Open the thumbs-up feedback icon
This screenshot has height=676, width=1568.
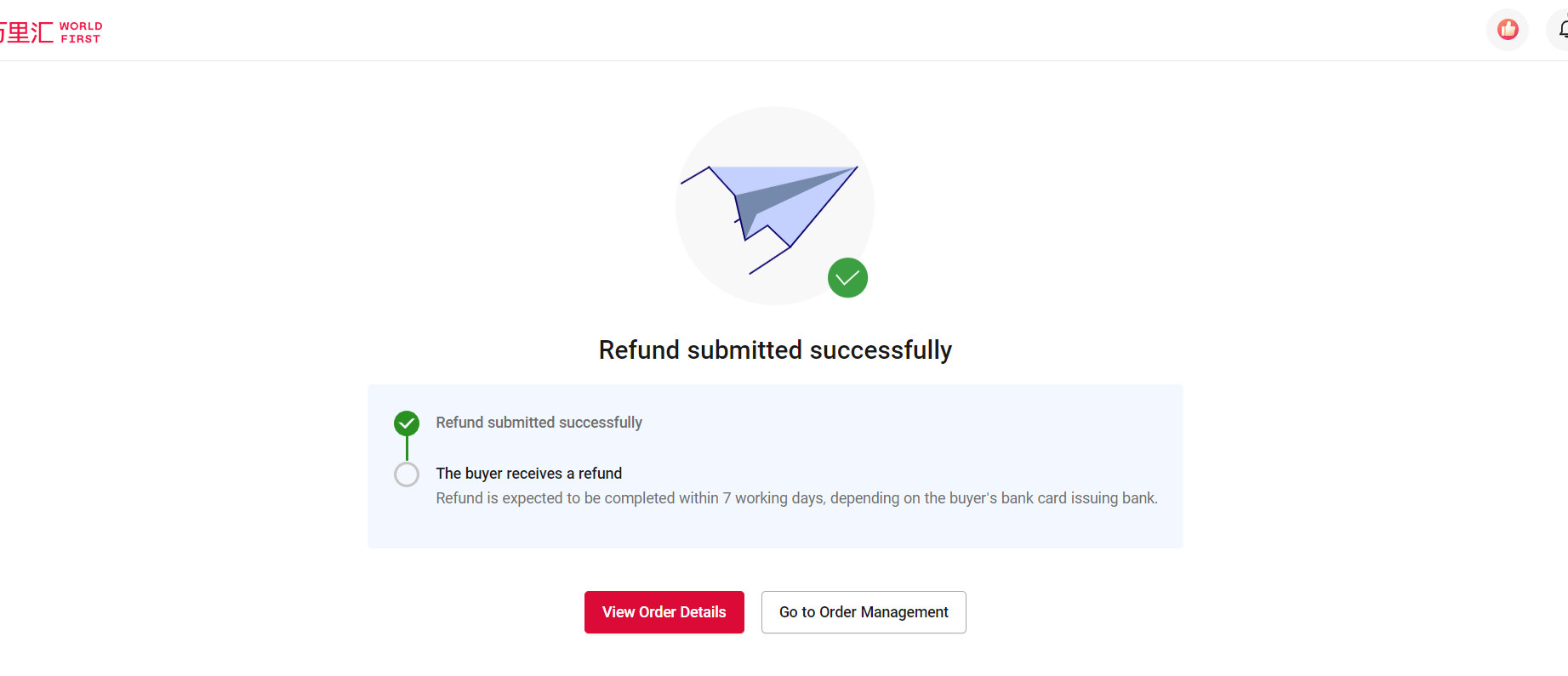click(x=1508, y=30)
